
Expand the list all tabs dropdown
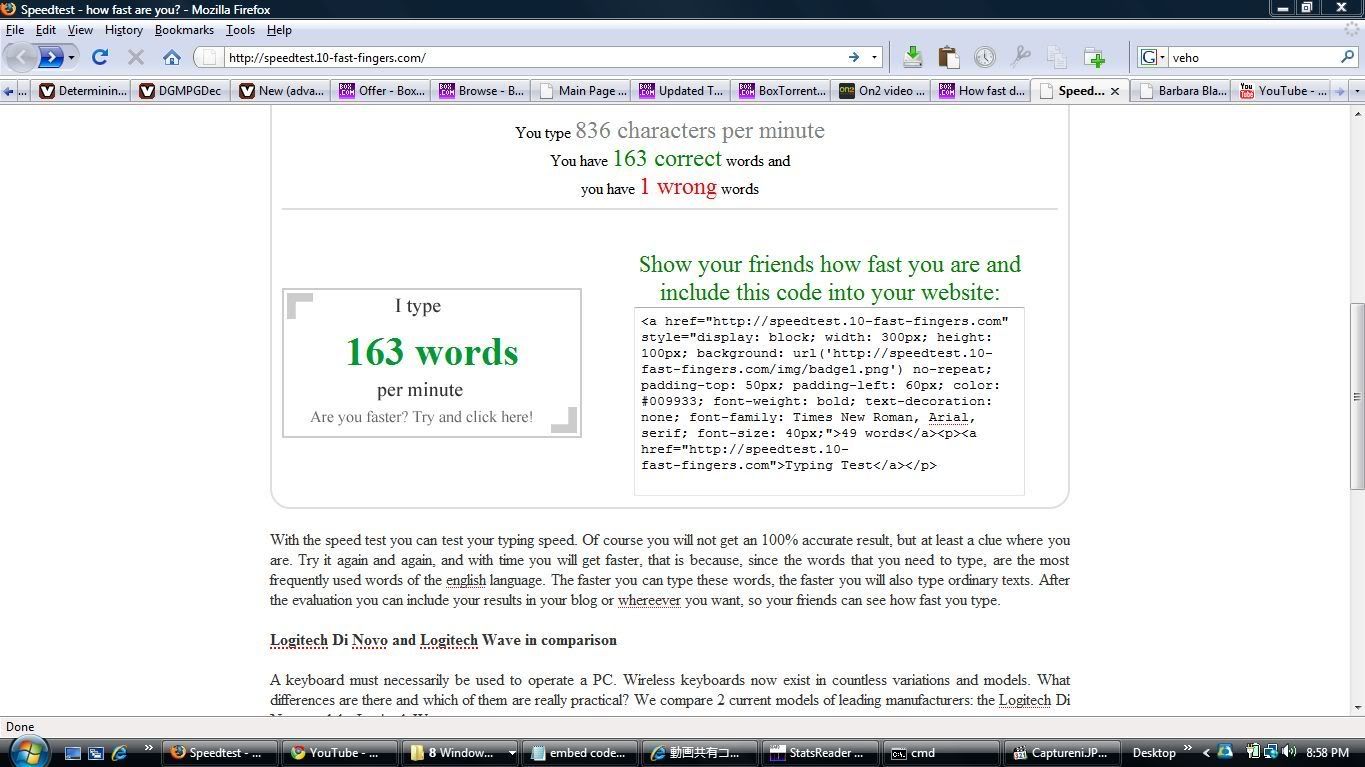click(x=1356, y=91)
